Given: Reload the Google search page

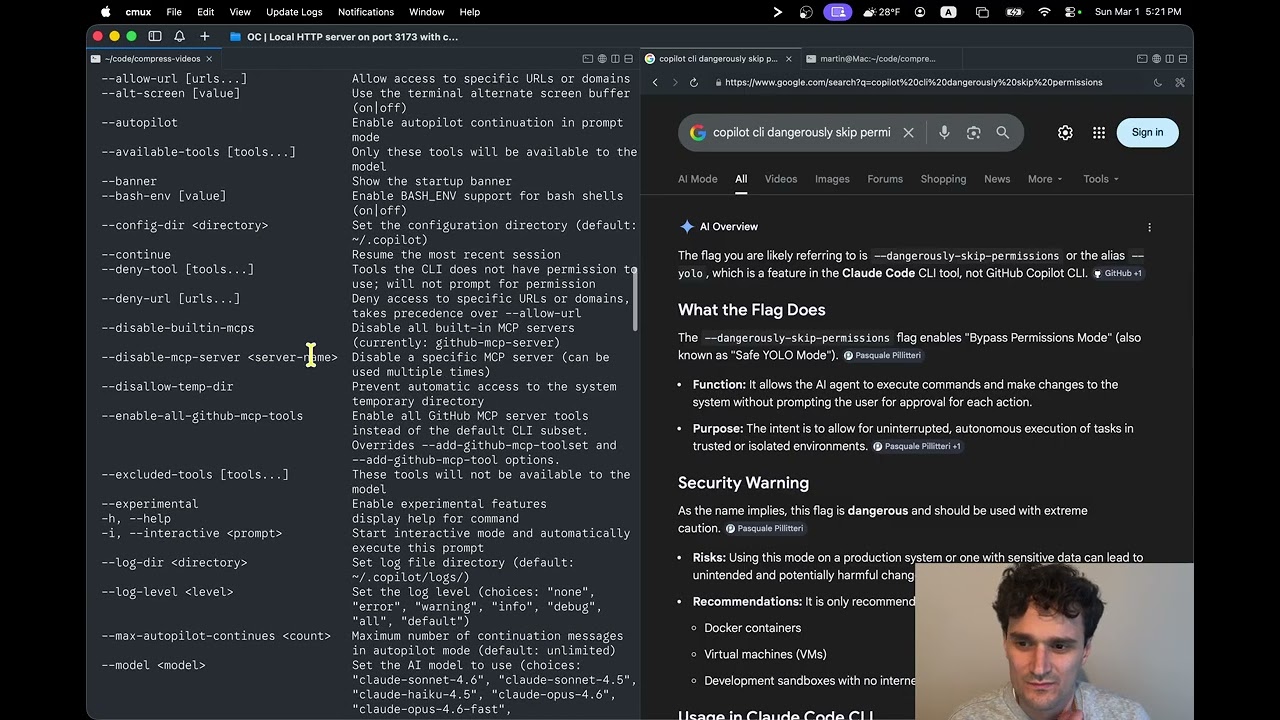Looking at the screenshot, I should 693,82.
